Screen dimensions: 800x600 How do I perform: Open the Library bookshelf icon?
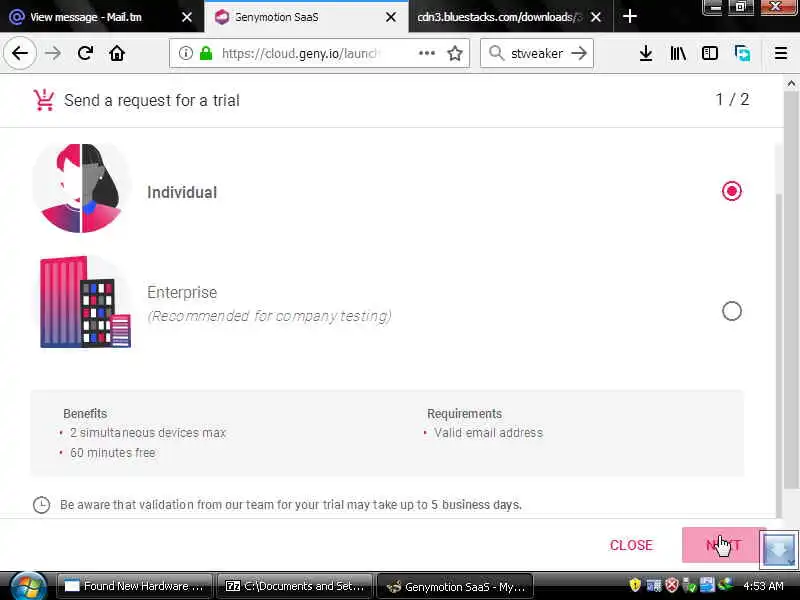678,53
